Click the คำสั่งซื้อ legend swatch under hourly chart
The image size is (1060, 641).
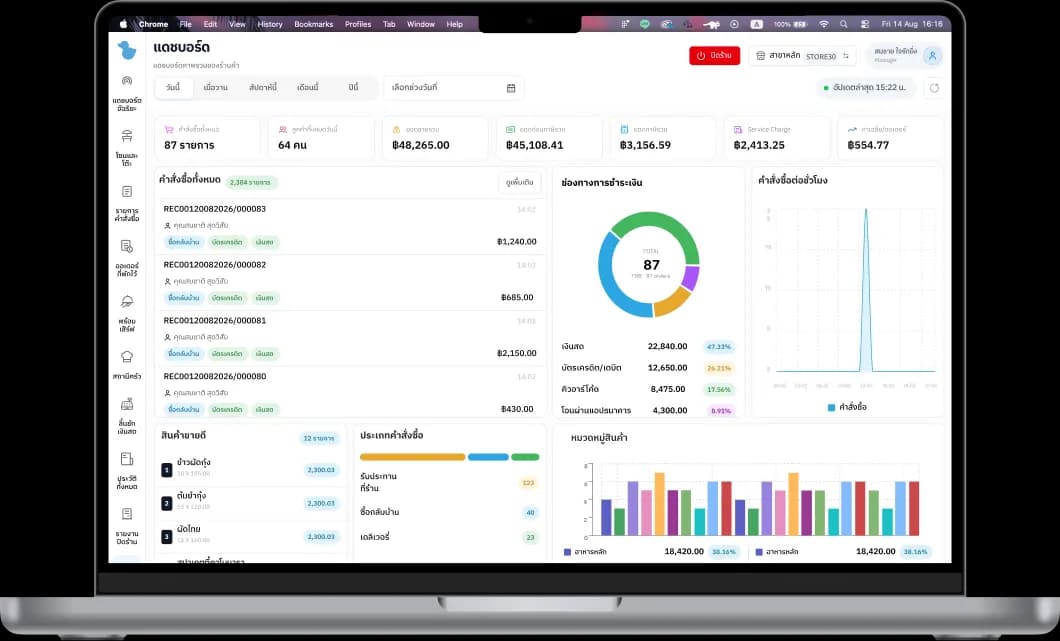pyautogui.click(x=832, y=407)
